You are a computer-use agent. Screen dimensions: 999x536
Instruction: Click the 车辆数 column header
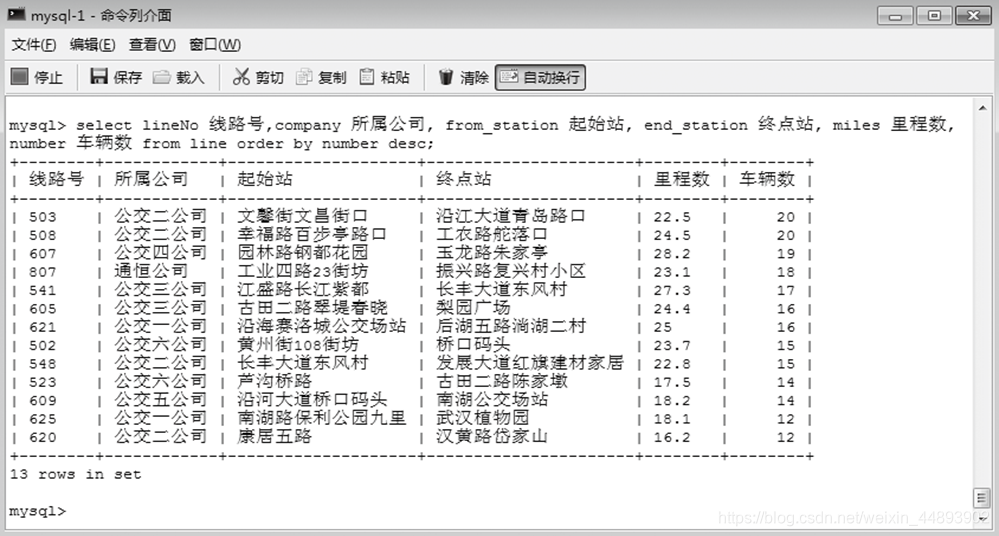(x=767, y=179)
